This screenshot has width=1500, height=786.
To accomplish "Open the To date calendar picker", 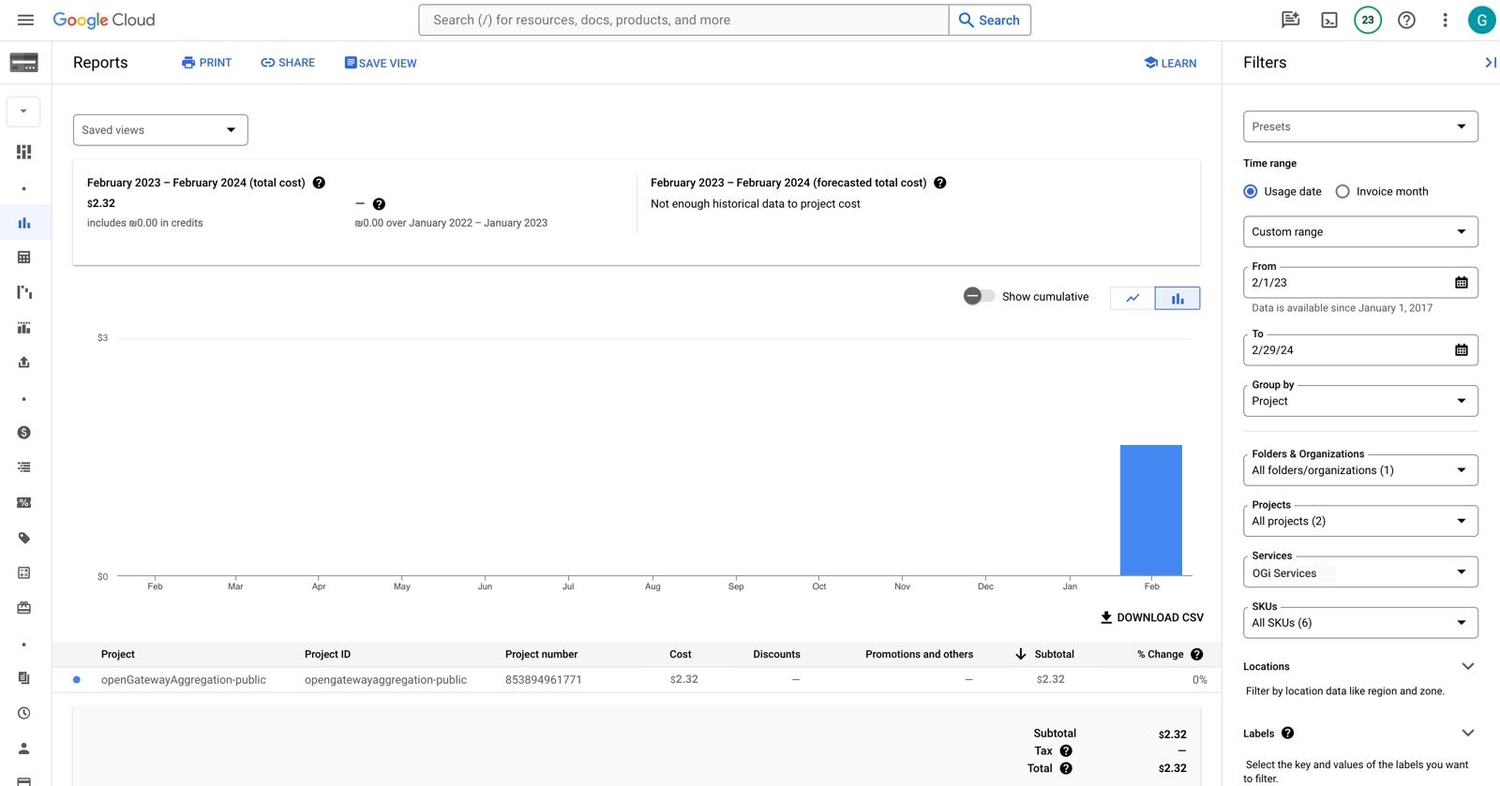I will click(x=1461, y=350).
